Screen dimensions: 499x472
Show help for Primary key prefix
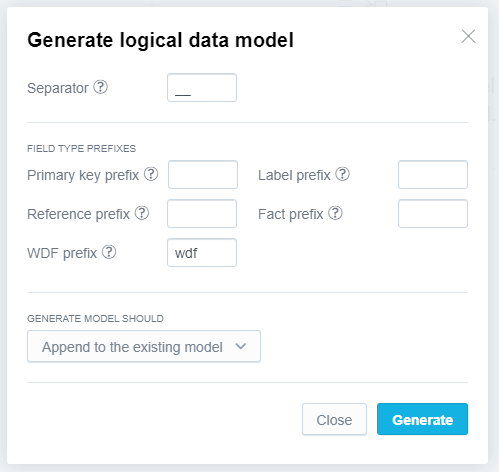click(x=151, y=174)
